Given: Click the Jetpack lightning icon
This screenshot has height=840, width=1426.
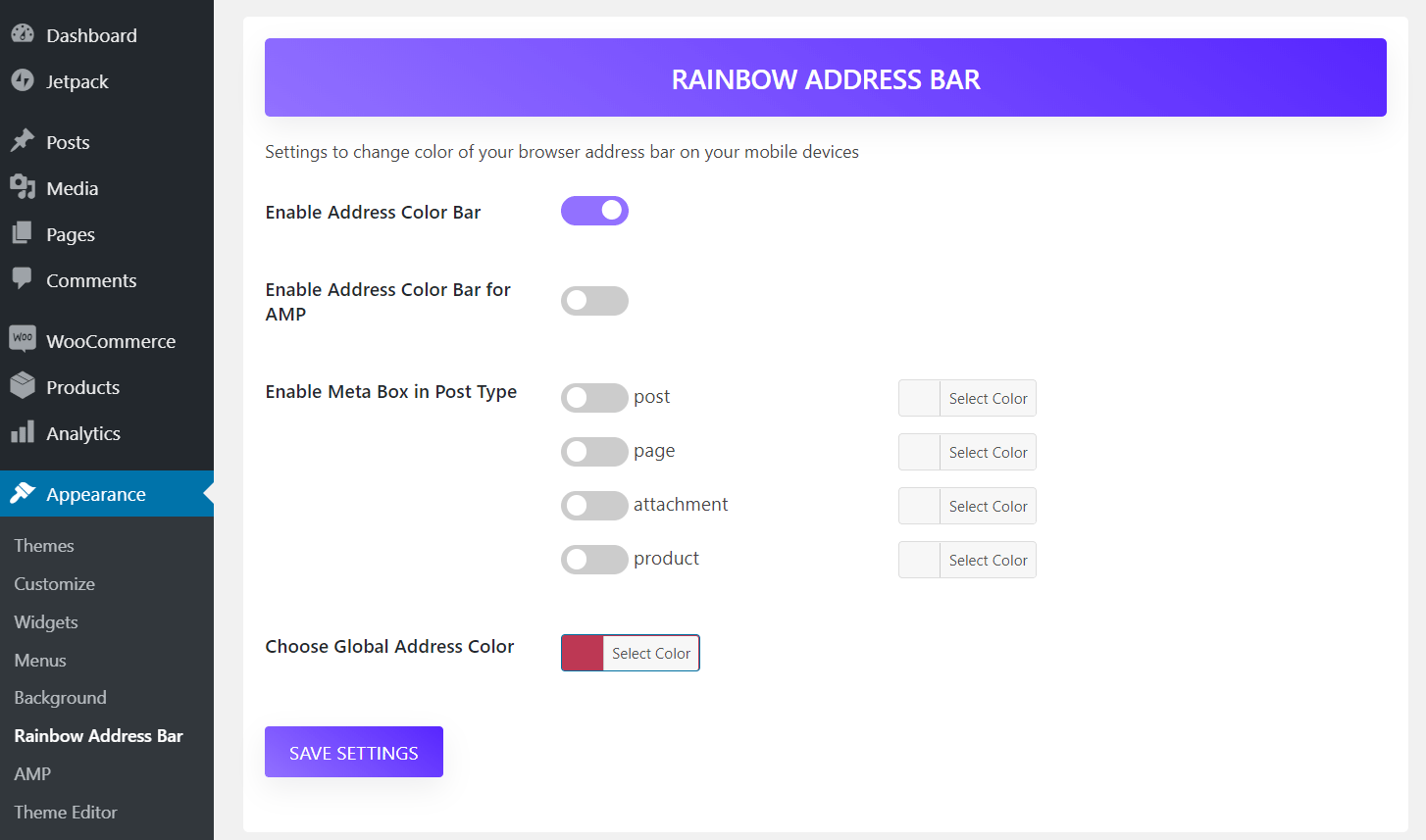Looking at the screenshot, I should [23, 80].
